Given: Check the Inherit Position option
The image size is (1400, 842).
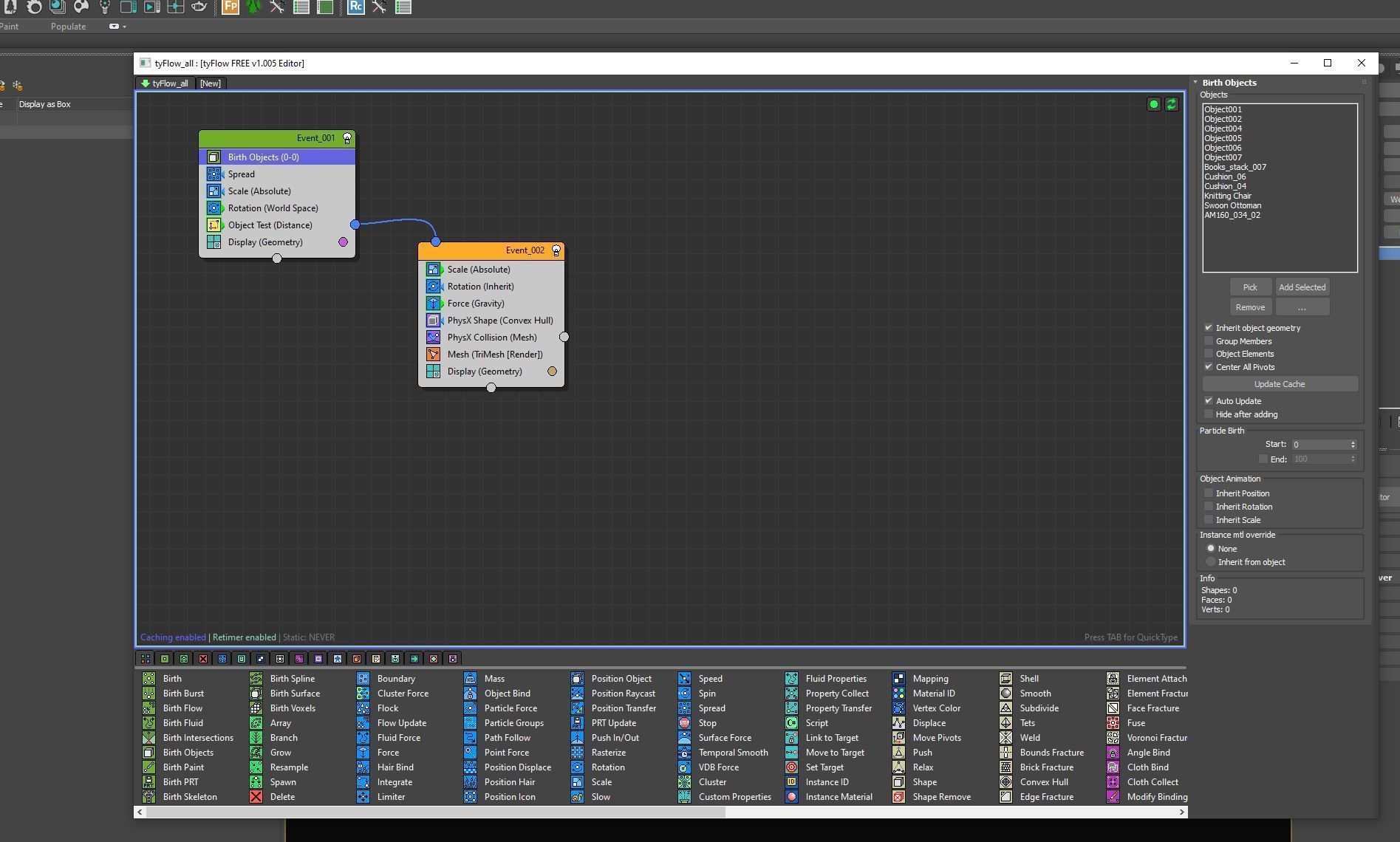Looking at the screenshot, I should click(x=1209, y=493).
